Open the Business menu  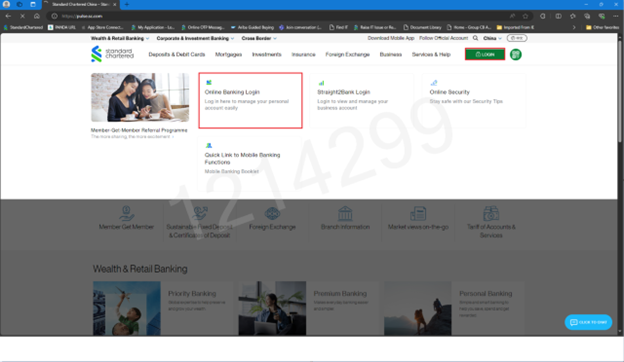coord(390,54)
